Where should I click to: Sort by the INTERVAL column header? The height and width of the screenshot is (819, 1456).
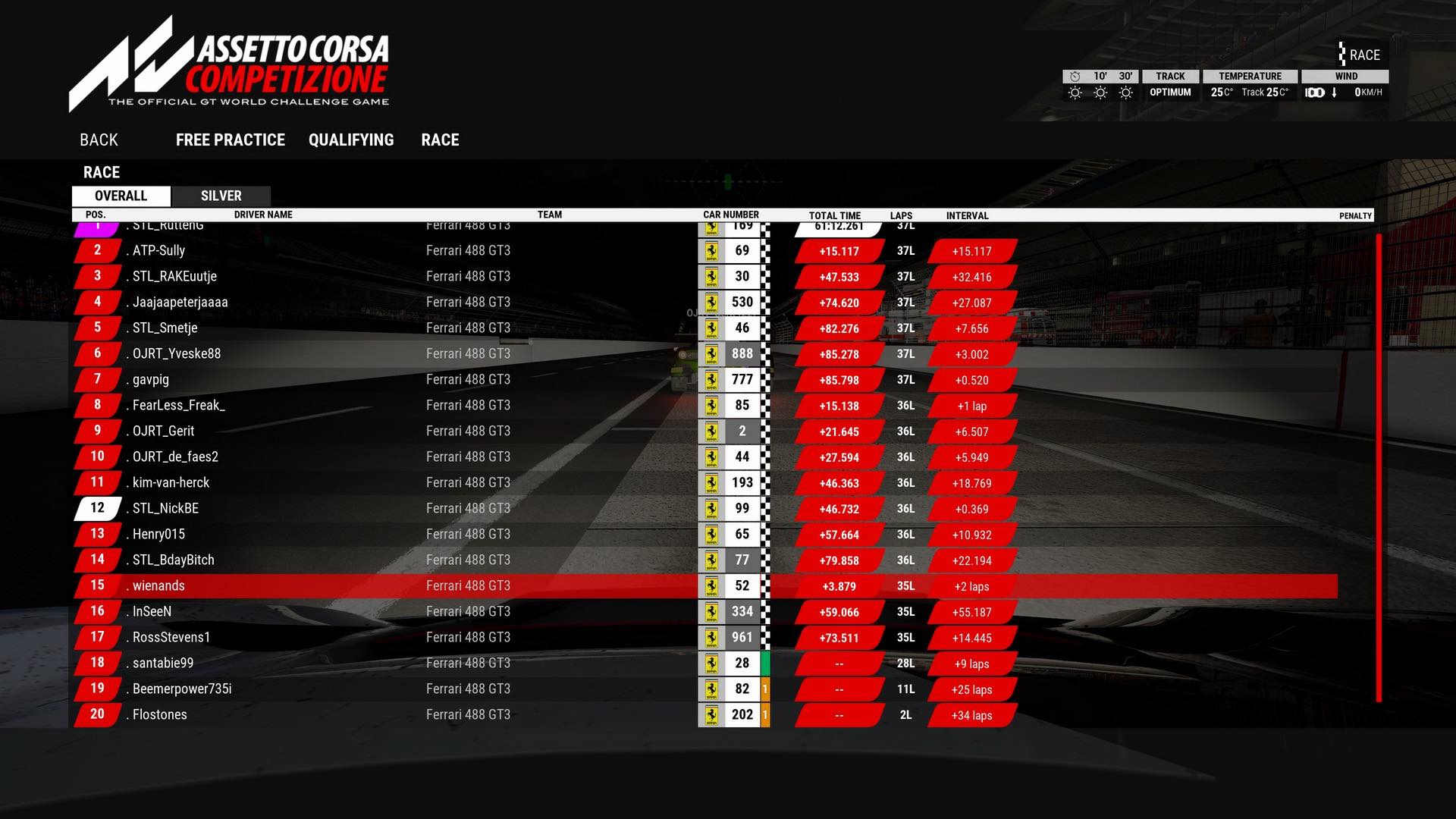coord(967,216)
